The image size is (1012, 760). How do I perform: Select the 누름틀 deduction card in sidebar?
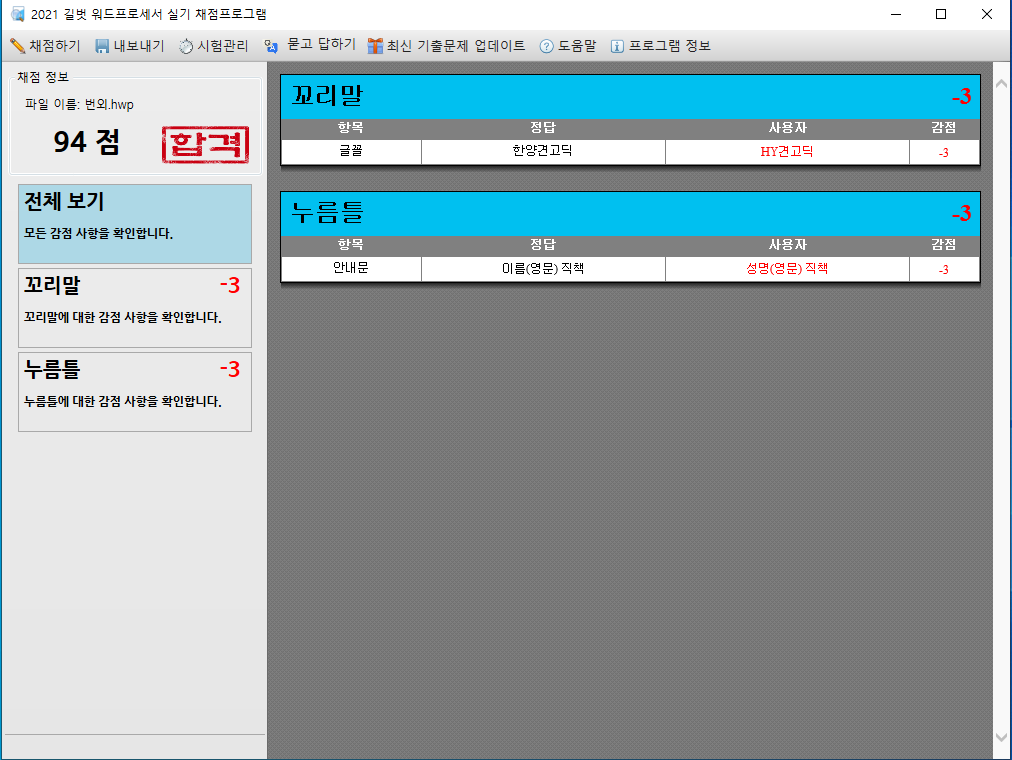click(134, 391)
